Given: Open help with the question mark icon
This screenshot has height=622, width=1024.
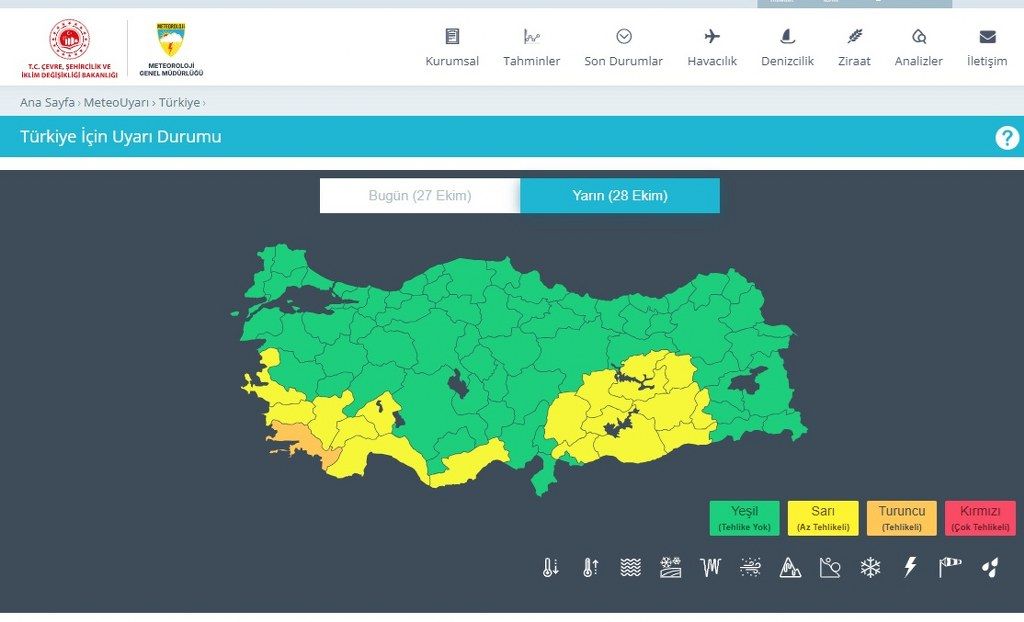Looking at the screenshot, I should click(1006, 138).
